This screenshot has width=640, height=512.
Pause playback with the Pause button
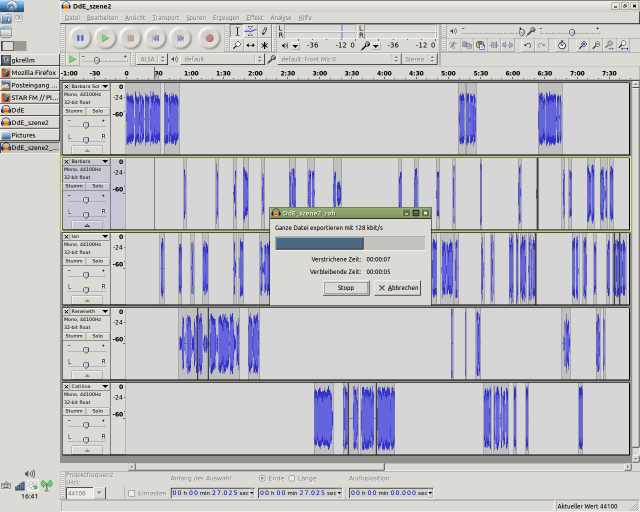(80, 38)
